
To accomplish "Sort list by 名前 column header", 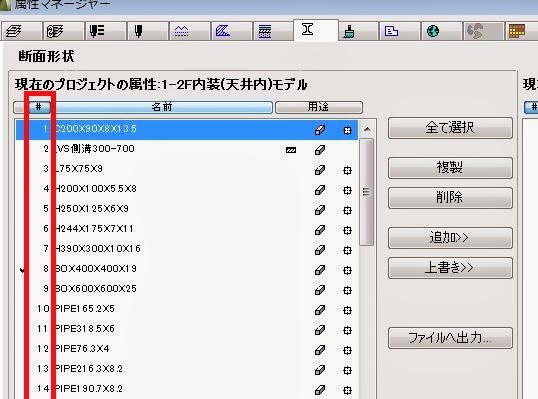I will (x=162, y=107).
